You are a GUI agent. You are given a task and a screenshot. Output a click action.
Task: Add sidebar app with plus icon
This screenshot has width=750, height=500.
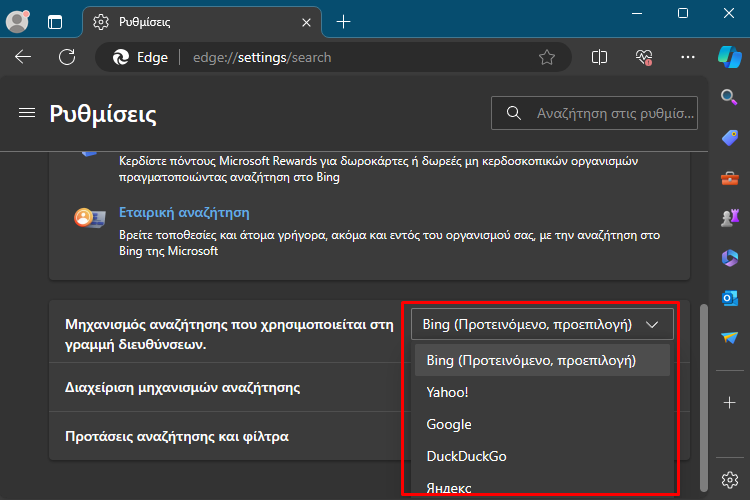pyautogui.click(x=729, y=402)
